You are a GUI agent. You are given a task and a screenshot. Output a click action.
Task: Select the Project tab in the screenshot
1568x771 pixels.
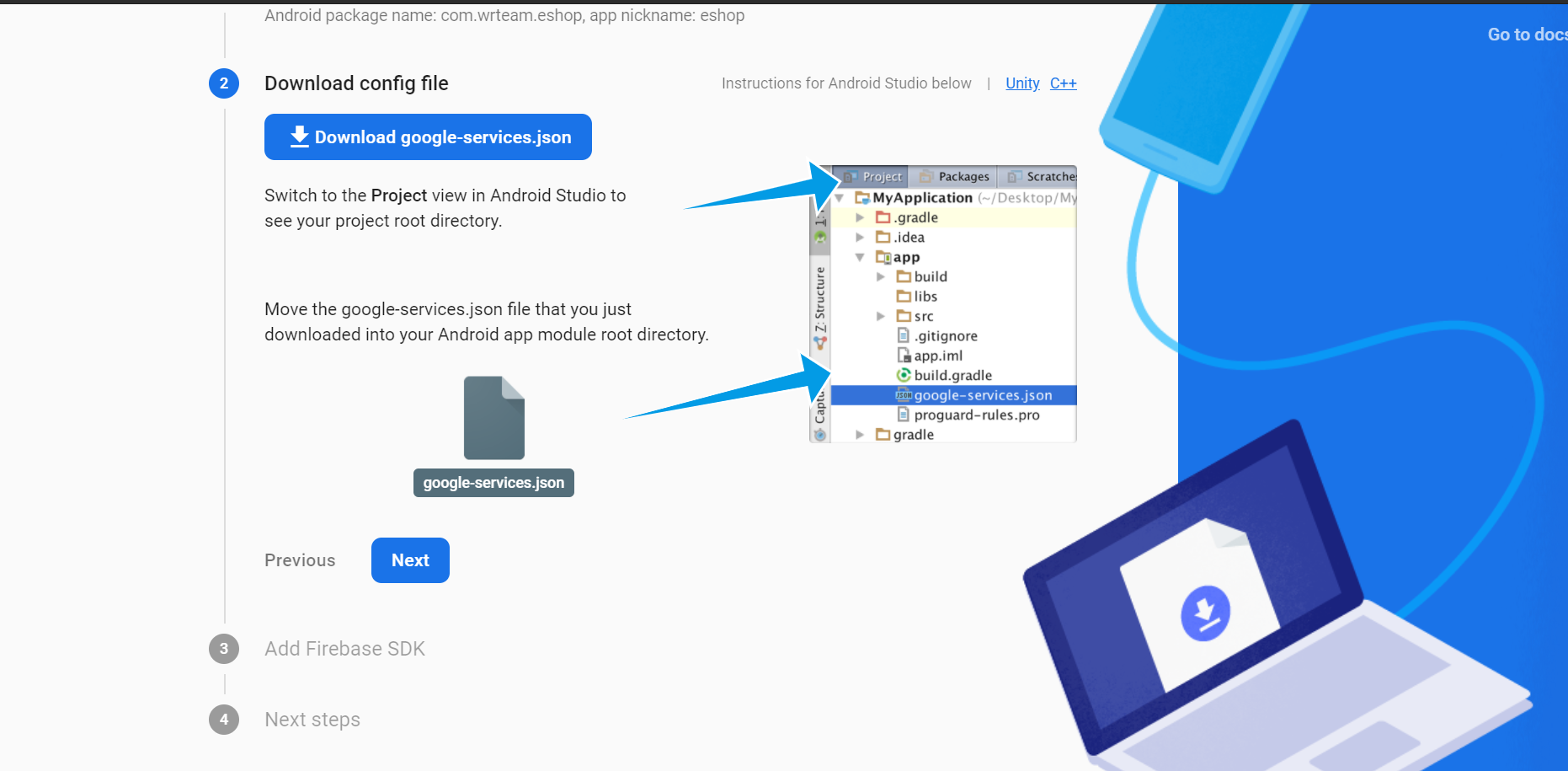coord(874,177)
